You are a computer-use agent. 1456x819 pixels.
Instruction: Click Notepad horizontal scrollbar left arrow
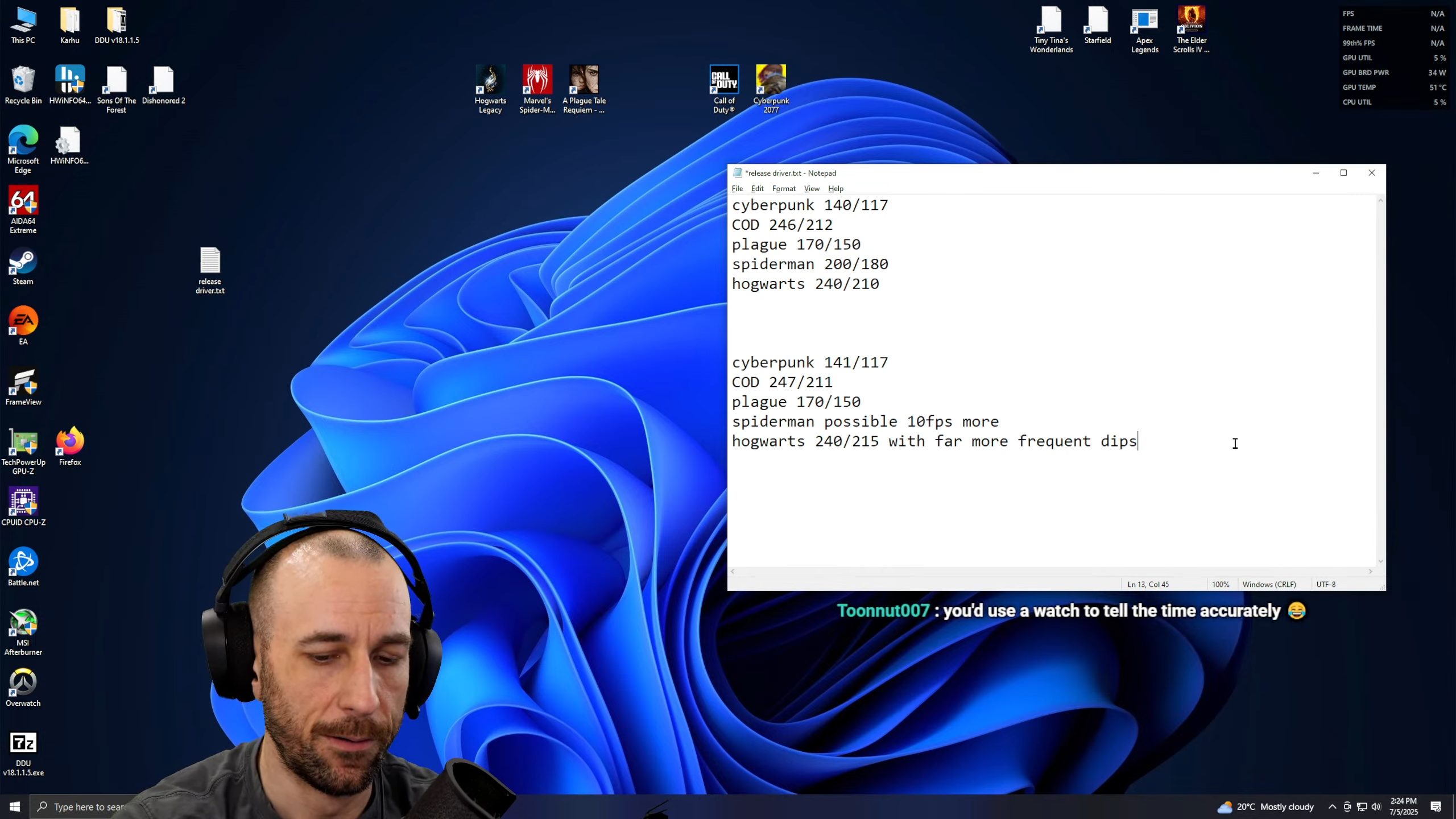733,572
